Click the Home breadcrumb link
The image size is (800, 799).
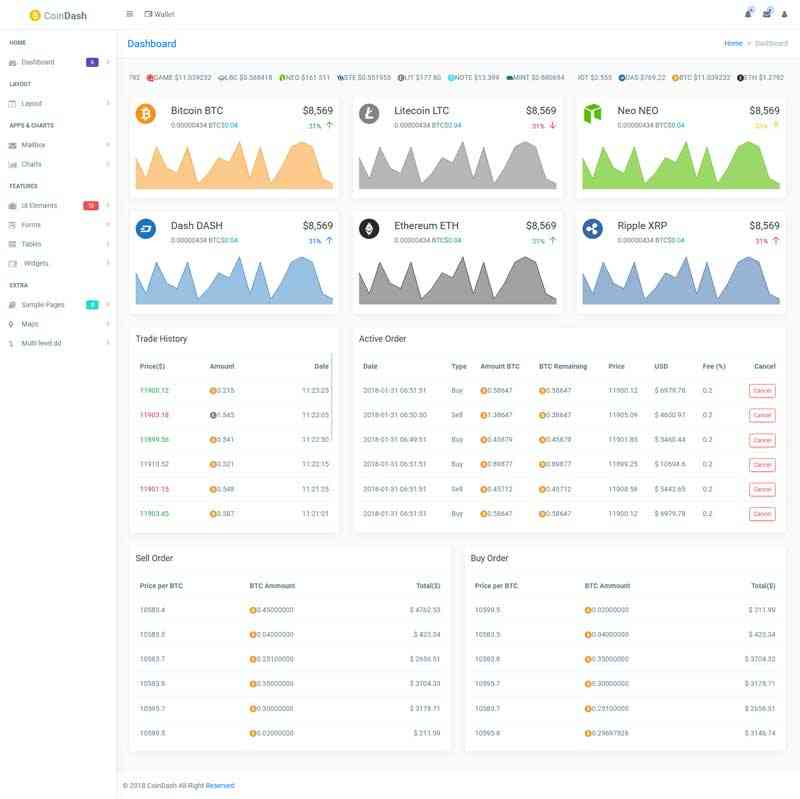coord(734,44)
